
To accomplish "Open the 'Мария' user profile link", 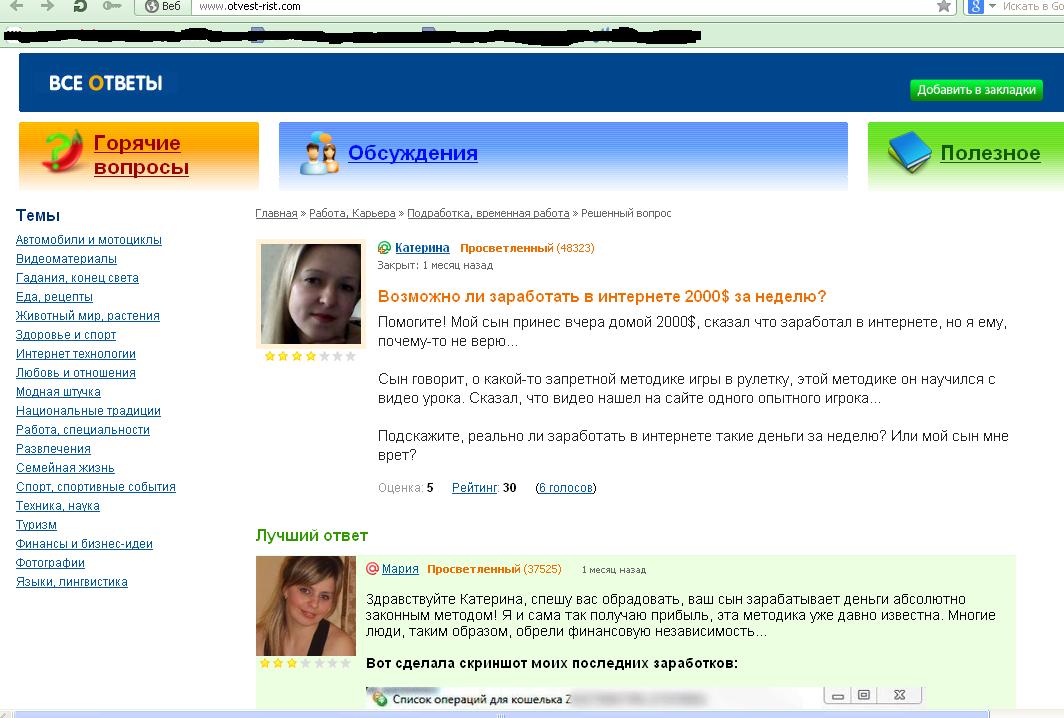I will click(x=400, y=569).
